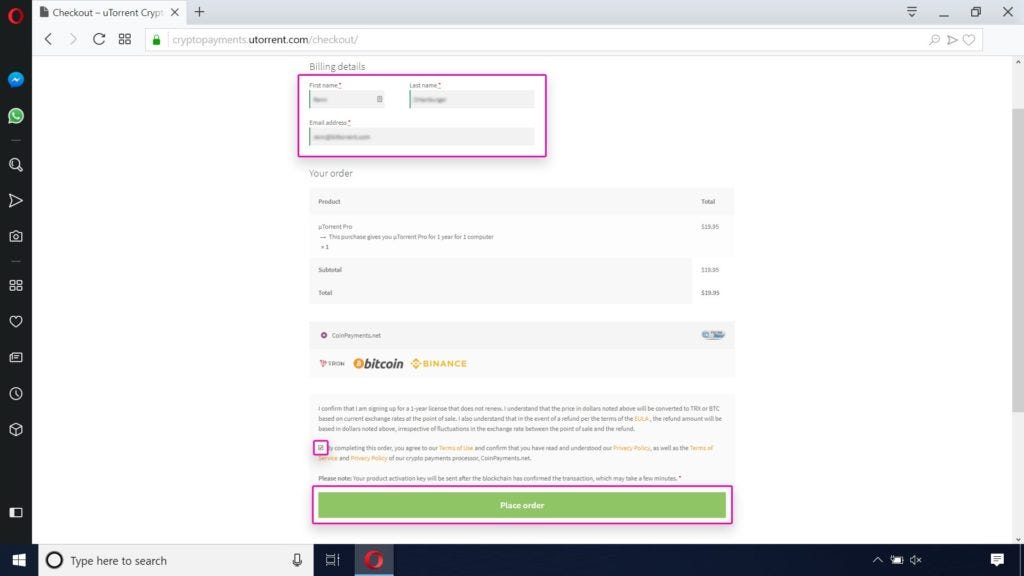This screenshot has width=1024, height=576.
Task: Open WhatsApp in the Opera sidebar
Action: 16,116
